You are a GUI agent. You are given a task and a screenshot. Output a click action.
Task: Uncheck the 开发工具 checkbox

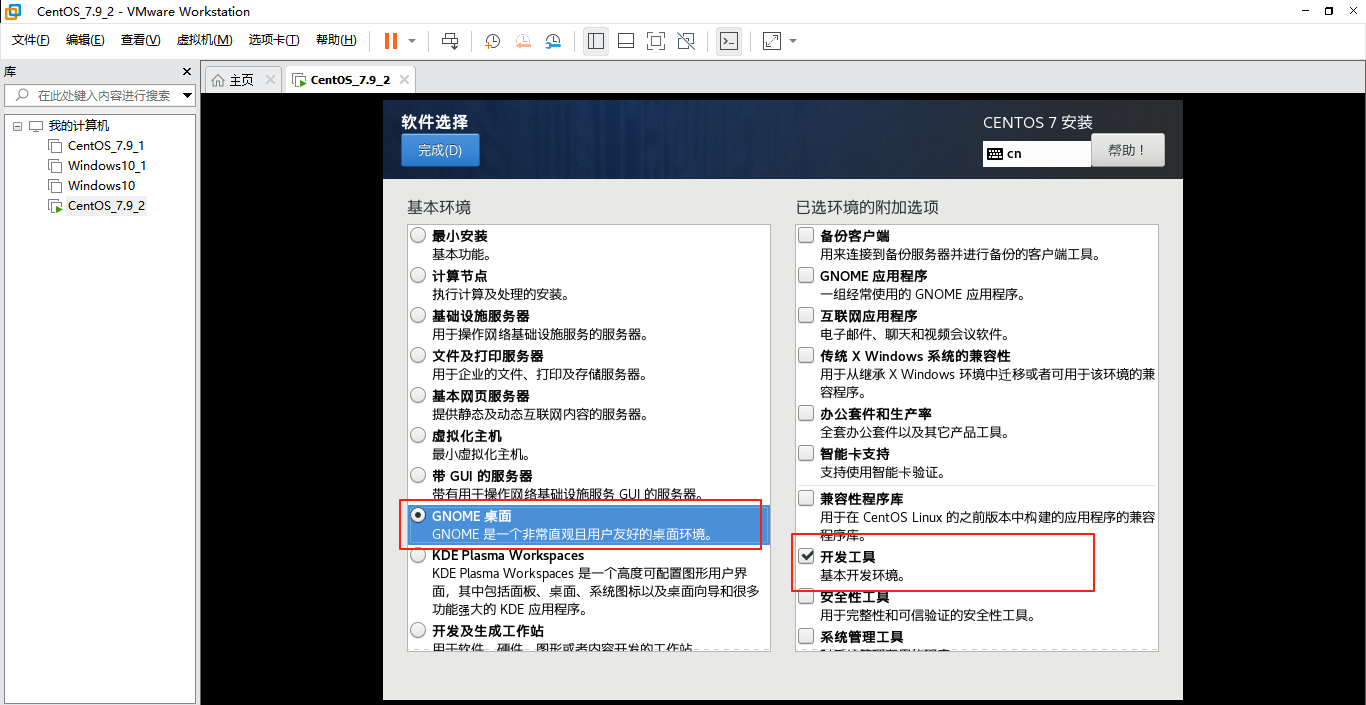(806, 556)
